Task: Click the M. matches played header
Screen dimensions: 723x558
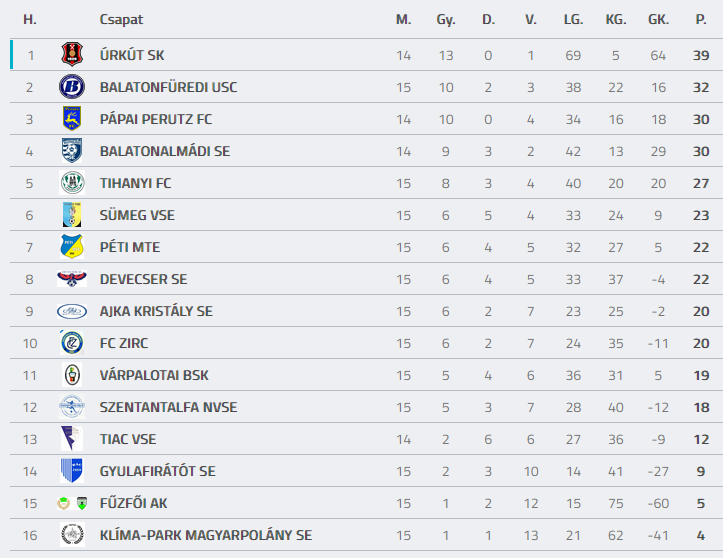Action: tap(403, 19)
